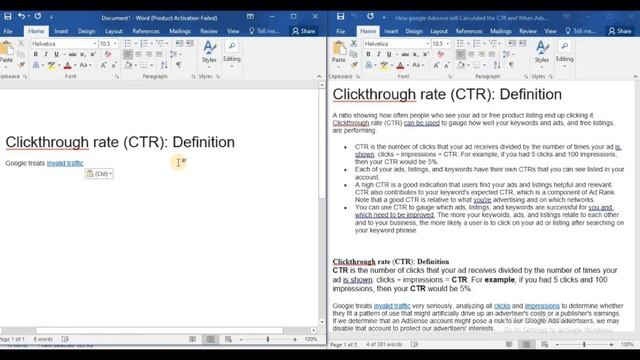Align text left in the left window

click(x=128, y=54)
